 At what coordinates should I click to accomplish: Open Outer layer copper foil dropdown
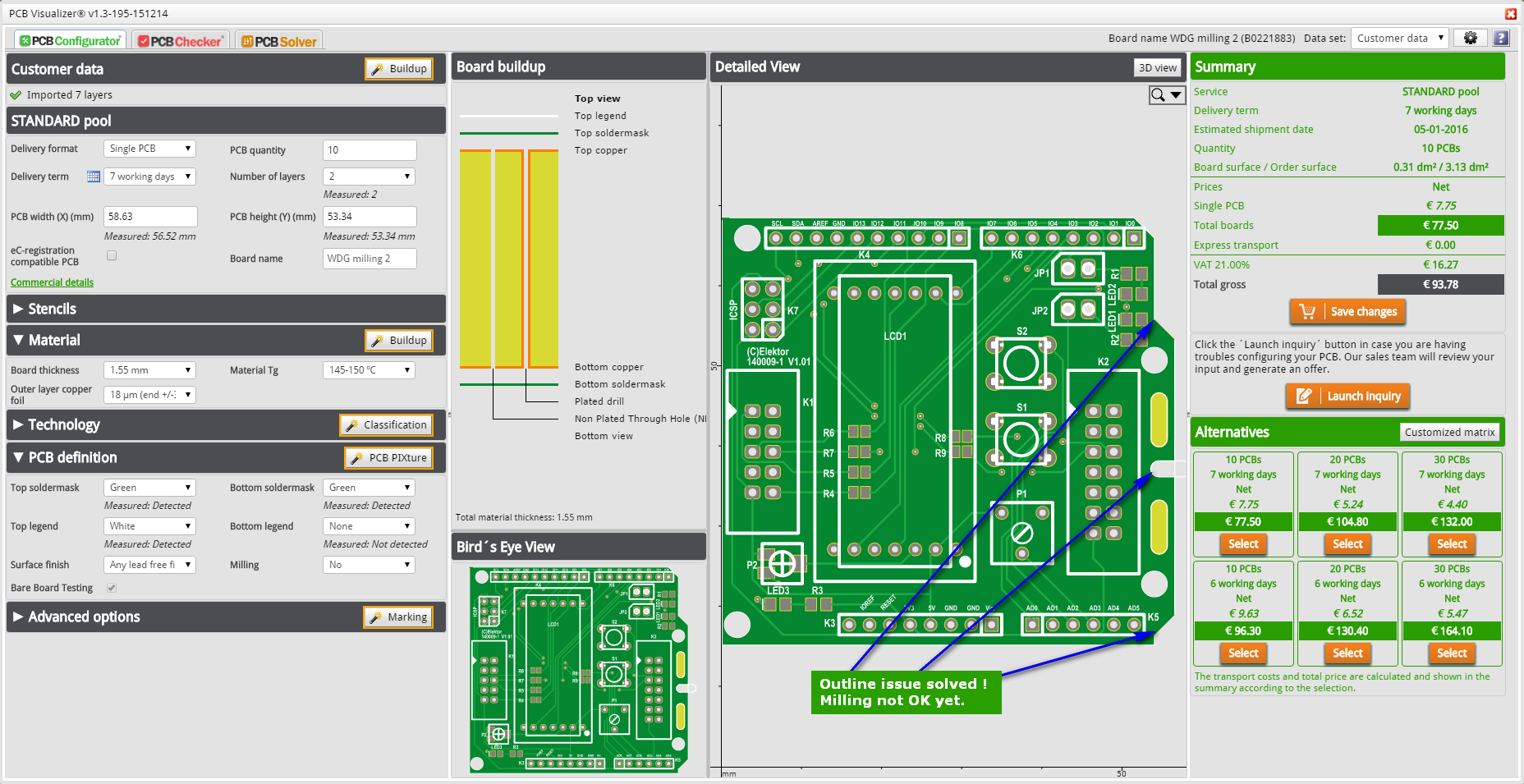click(149, 395)
